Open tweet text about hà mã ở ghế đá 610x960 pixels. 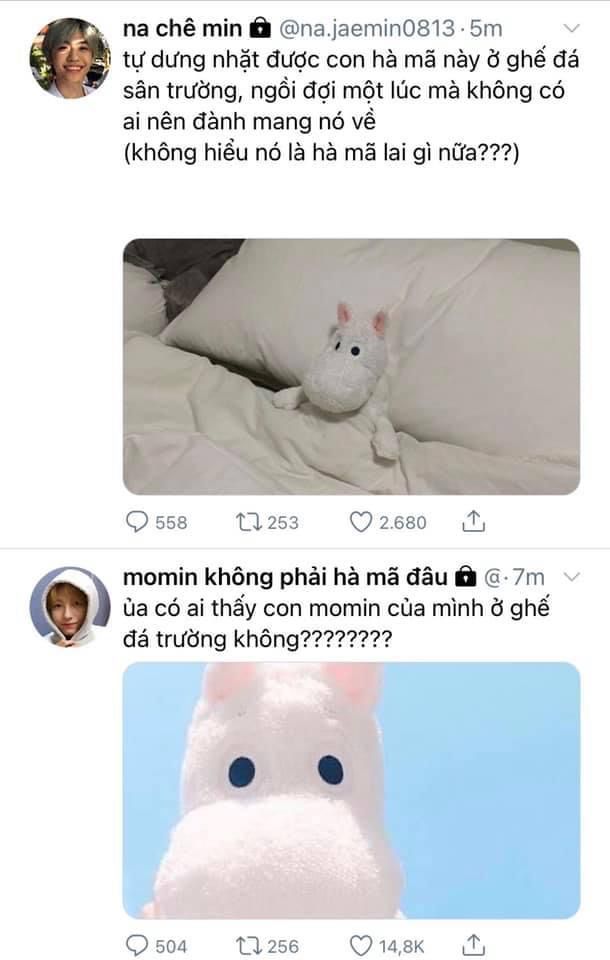tap(351, 106)
